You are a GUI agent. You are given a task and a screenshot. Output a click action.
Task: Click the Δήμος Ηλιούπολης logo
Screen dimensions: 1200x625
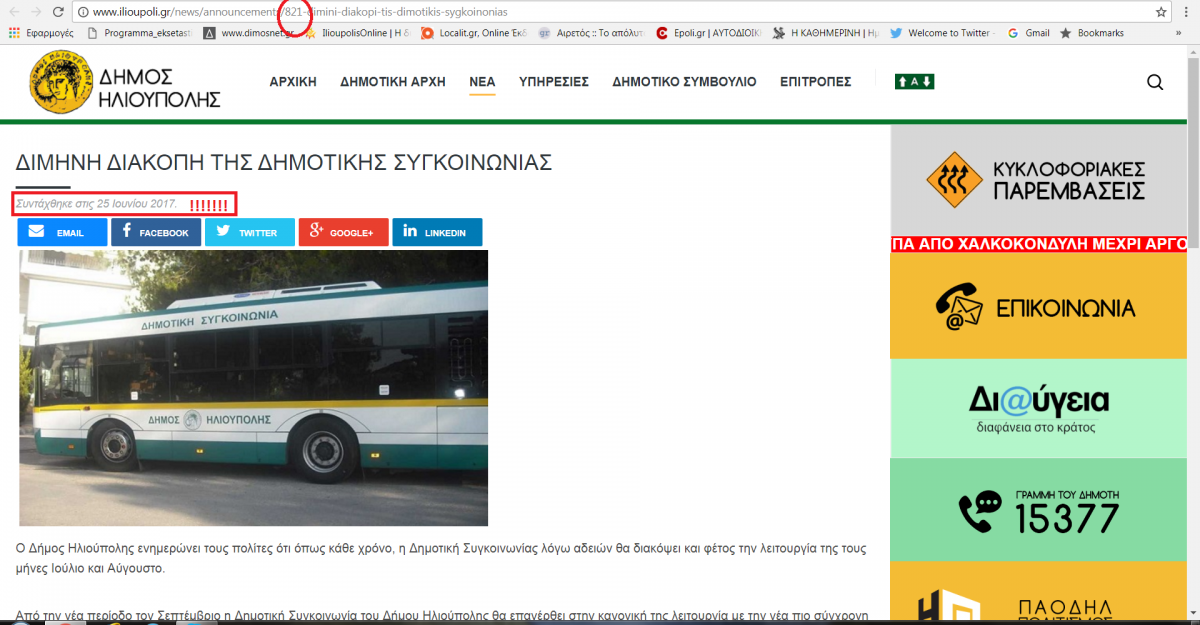[x=125, y=82]
